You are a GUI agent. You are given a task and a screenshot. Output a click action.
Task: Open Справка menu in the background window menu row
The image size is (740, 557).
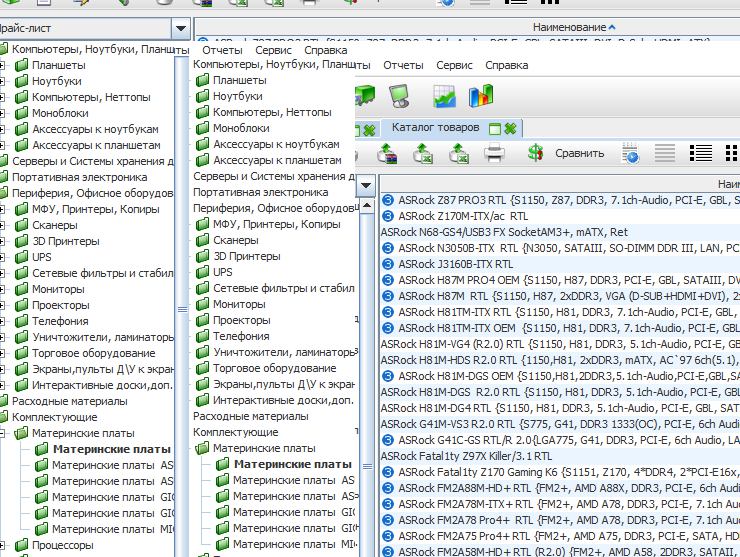click(326, 50)
